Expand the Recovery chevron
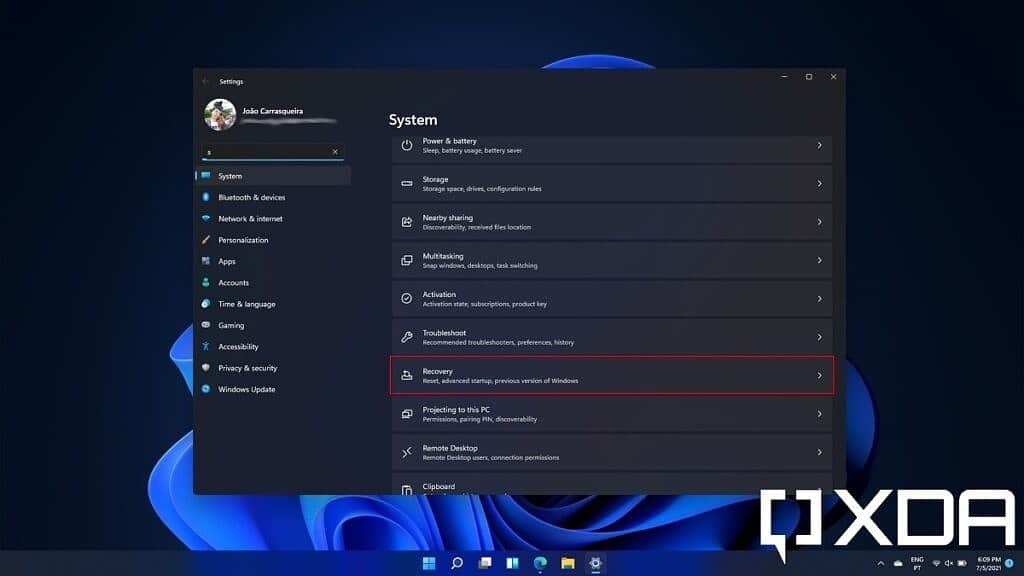Image resolution: width=1024 pixels, height=576 pixels. [820, 376]
